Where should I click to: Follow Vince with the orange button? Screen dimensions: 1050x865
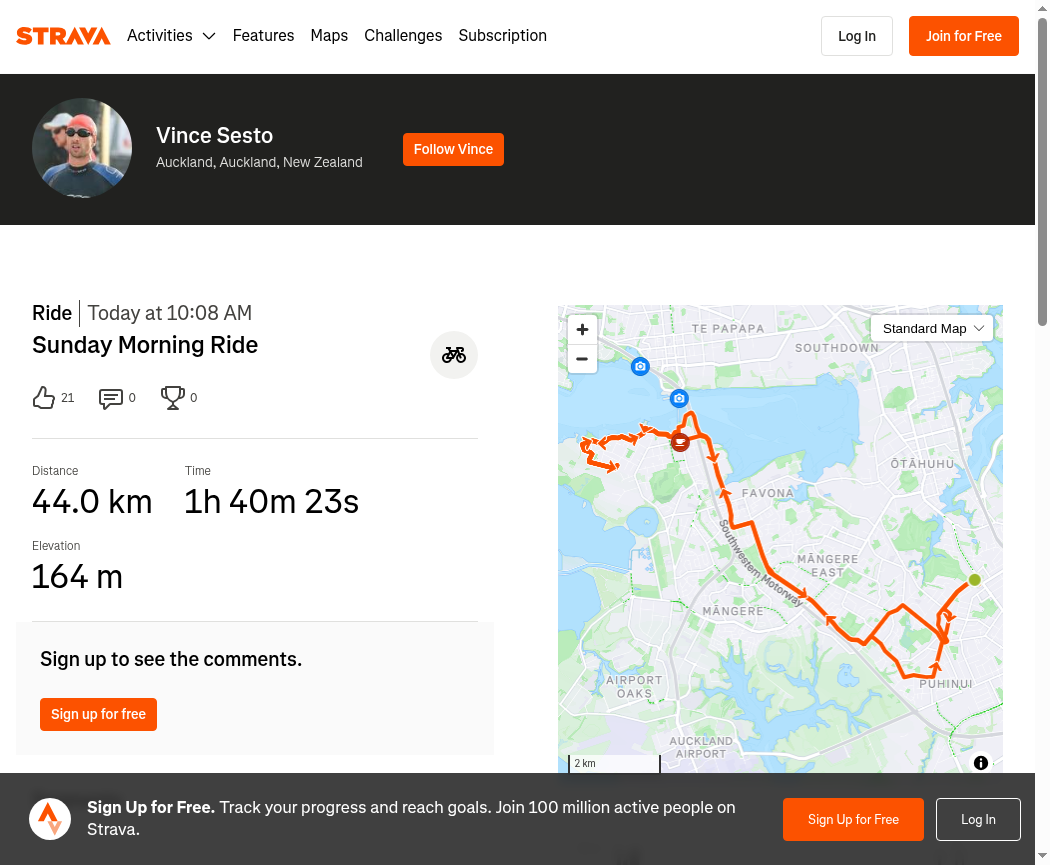pyautogui.click(x=453, y=149)
